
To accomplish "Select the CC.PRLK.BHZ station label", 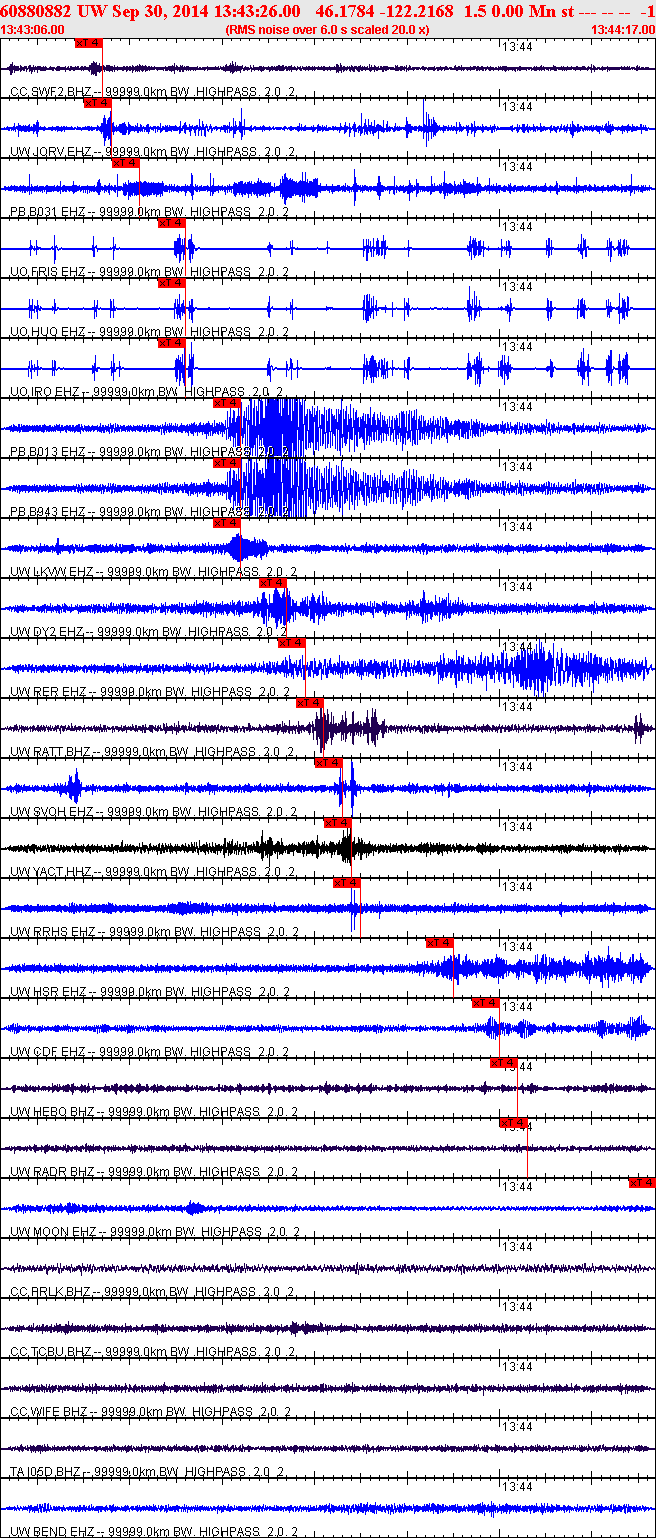I will coord(153,1292).
